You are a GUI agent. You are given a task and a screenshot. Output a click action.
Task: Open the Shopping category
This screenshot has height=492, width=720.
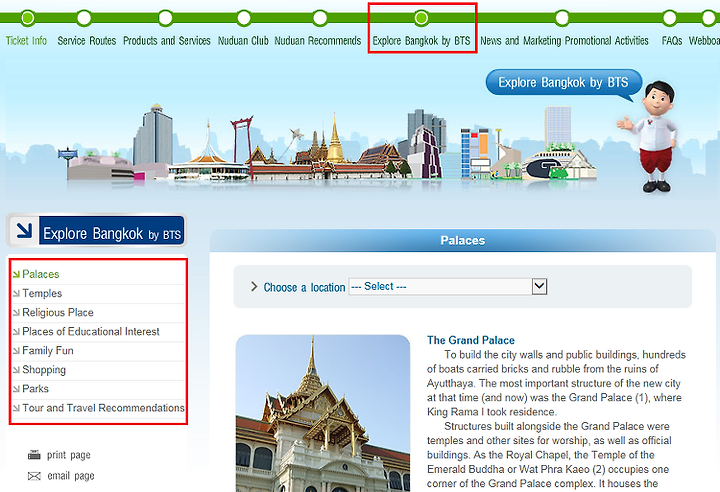click(x=44, y=370)
